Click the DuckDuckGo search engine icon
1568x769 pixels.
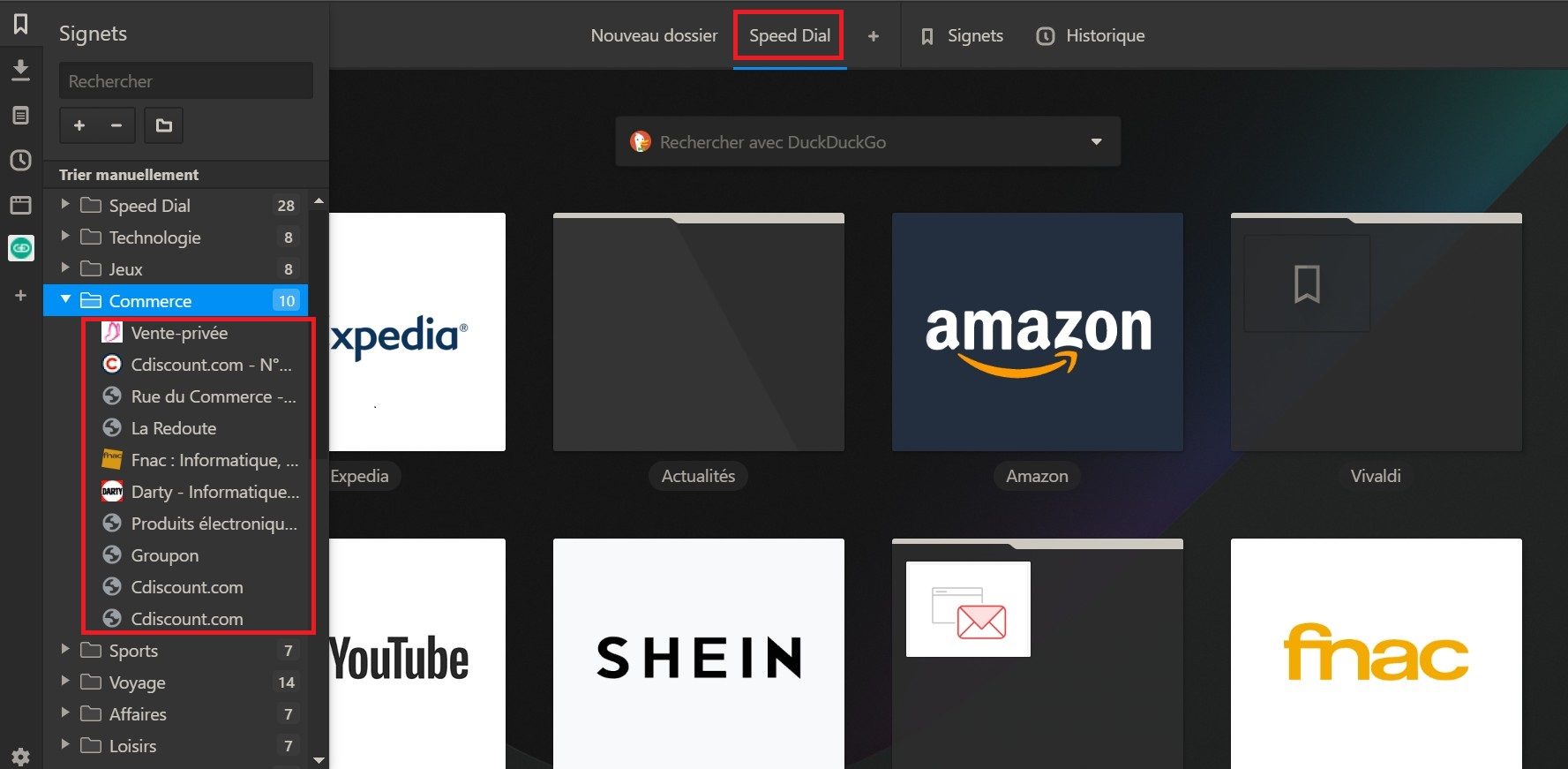tap(641, 141)
